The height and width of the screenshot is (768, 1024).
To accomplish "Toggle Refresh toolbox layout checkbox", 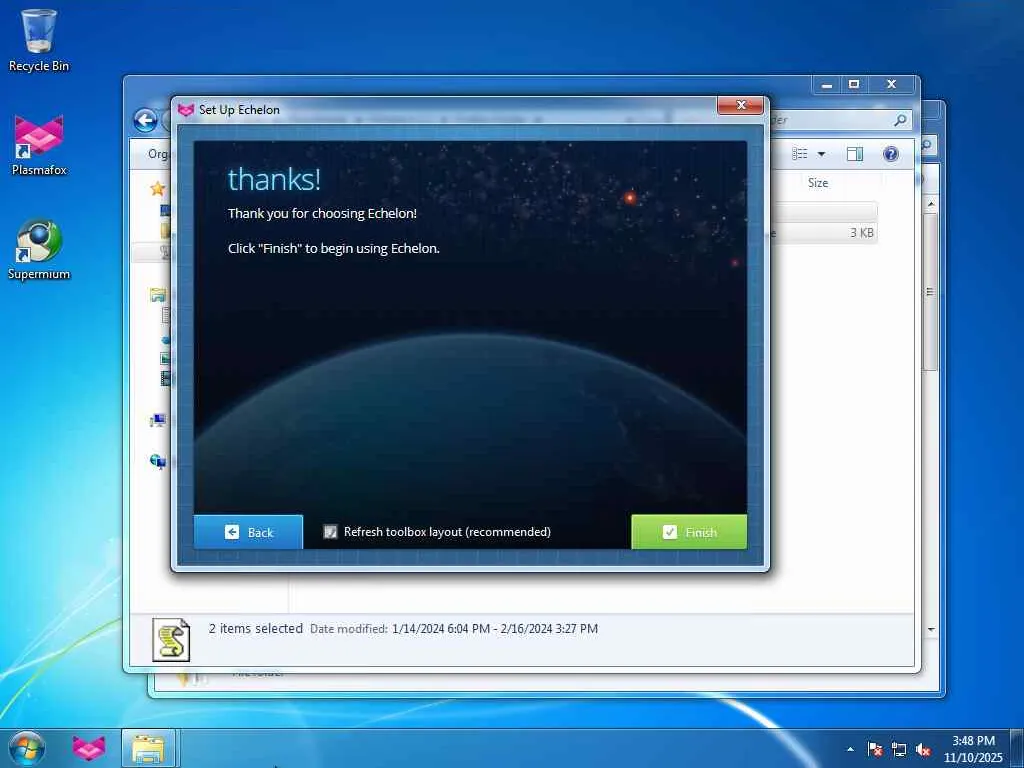I will pyautogui.click(x=330, y=532).
